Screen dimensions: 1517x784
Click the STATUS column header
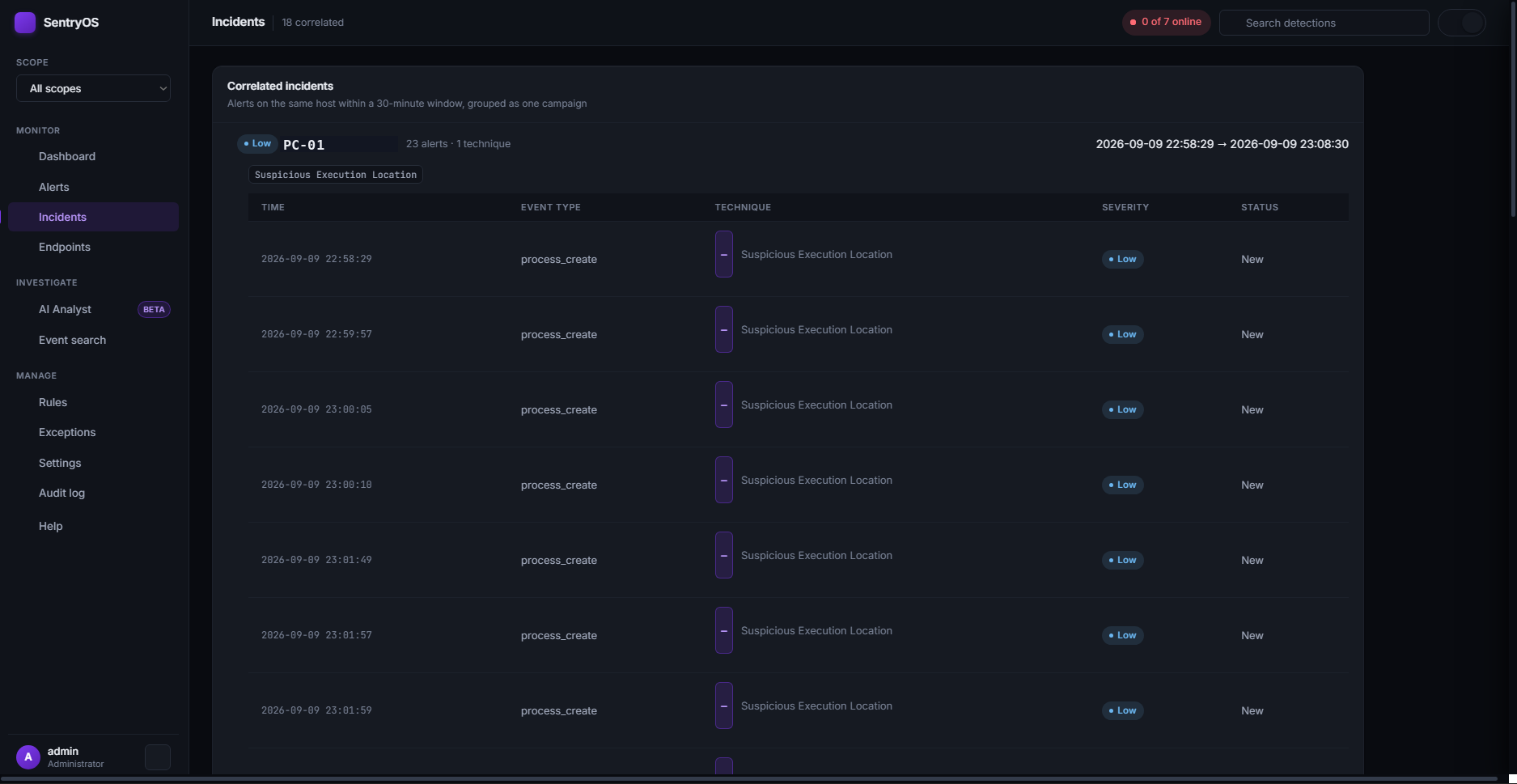[1260, 207]
